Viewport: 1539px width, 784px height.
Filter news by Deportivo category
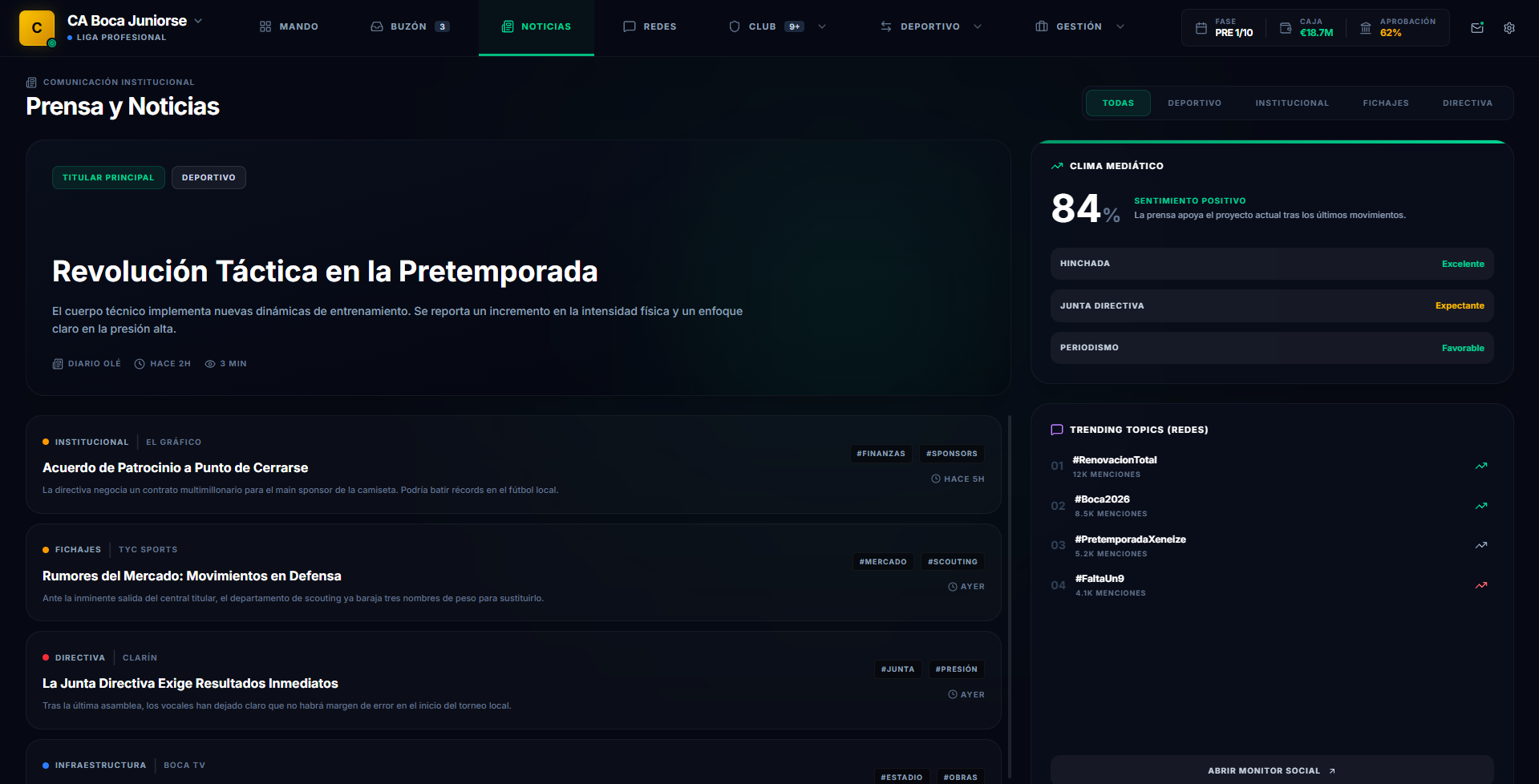click(x=1195, y=103)
